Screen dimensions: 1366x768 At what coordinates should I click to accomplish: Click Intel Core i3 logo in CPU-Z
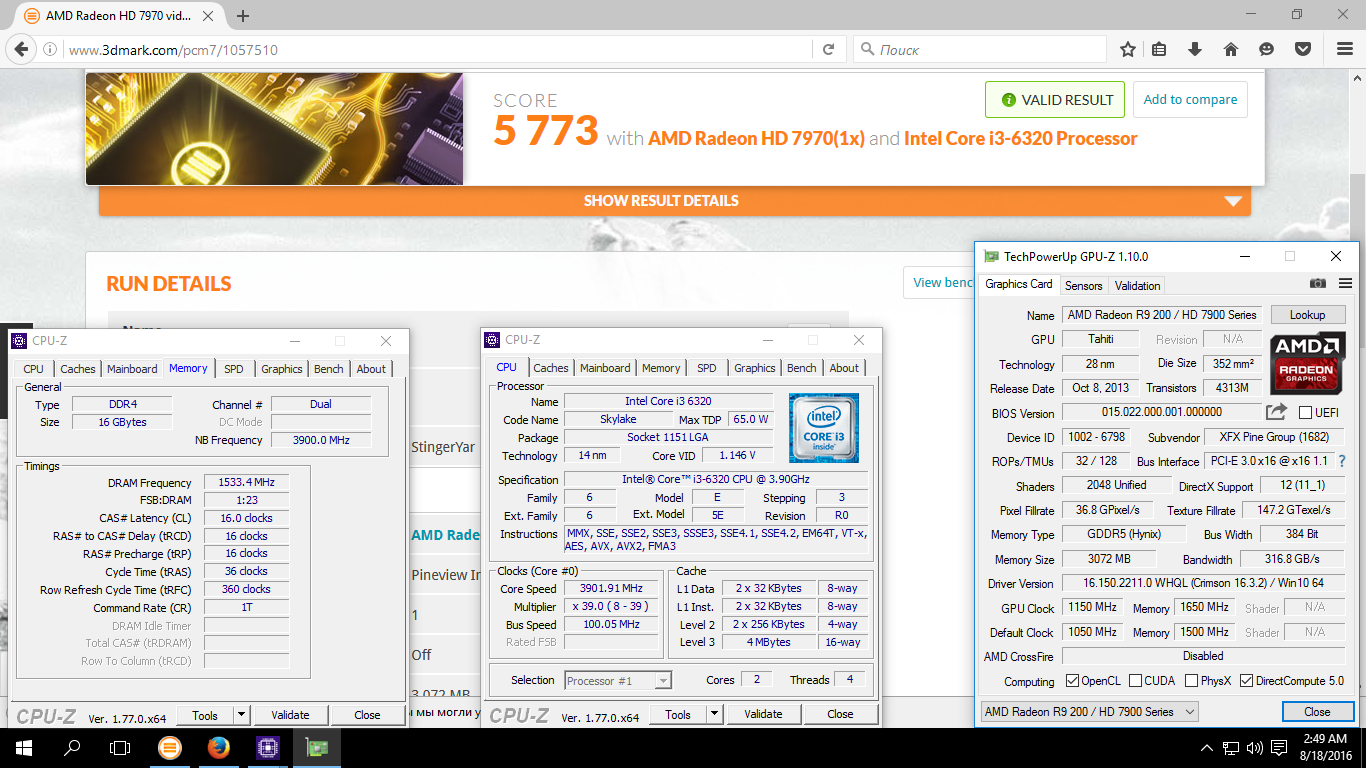click(x=823, y=428)
